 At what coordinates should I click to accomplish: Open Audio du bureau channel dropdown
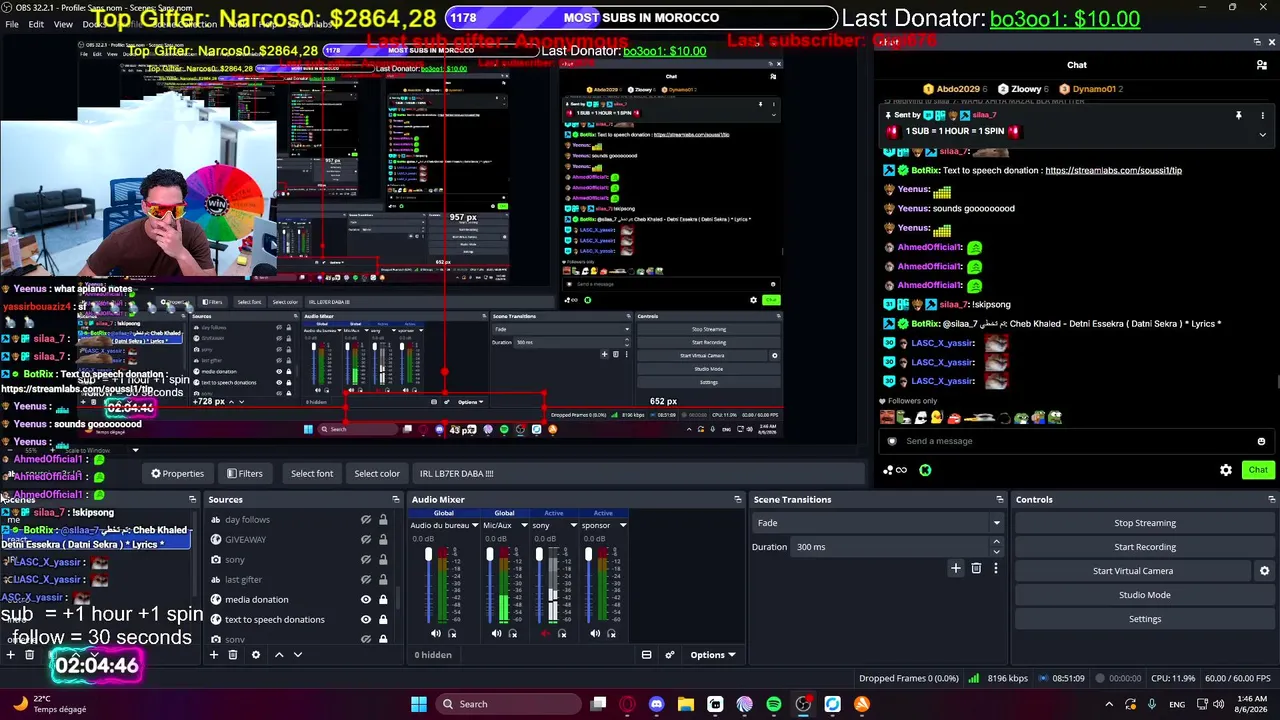(x=475, y=525)
